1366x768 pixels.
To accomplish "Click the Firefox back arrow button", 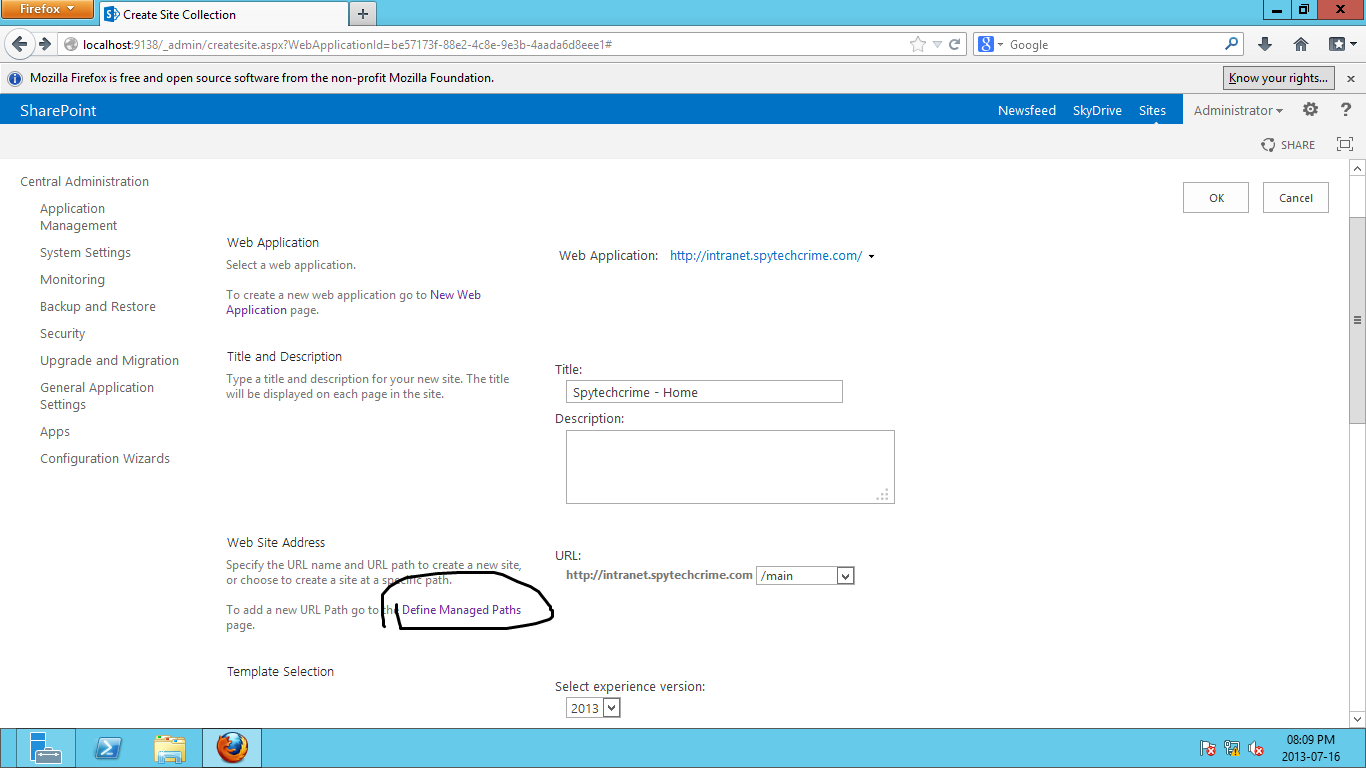I will [19, 44].
